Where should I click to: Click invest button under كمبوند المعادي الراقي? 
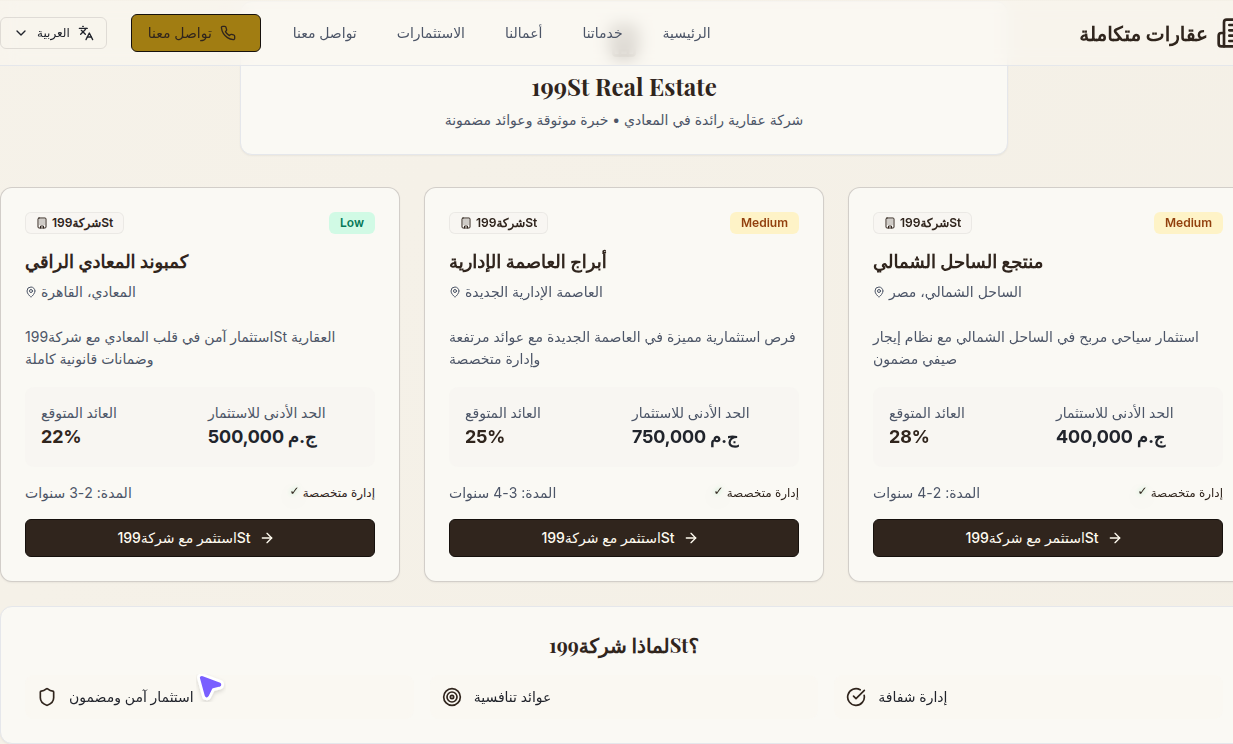200,538
